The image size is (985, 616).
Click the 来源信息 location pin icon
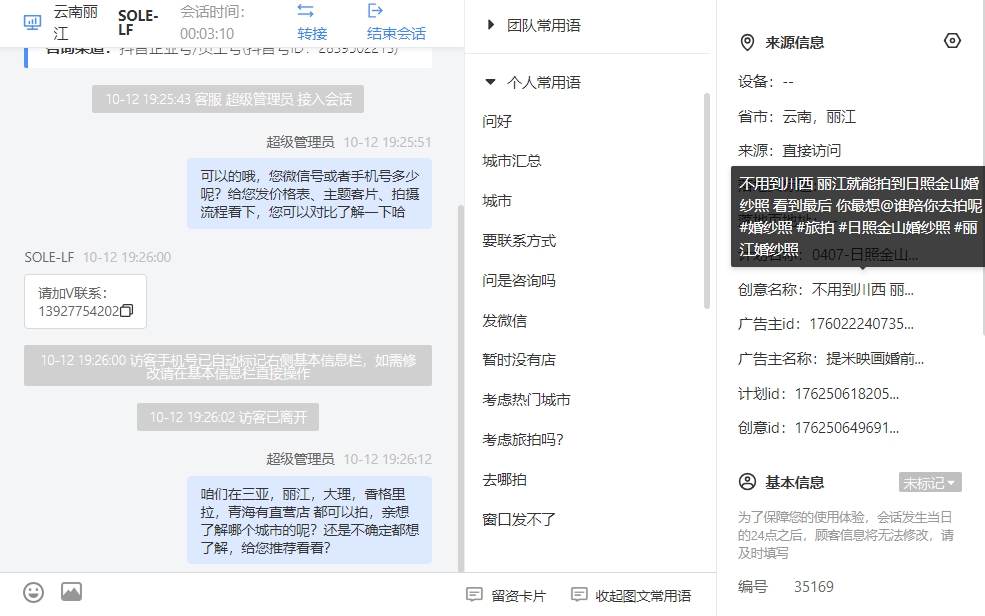[747, 43]
